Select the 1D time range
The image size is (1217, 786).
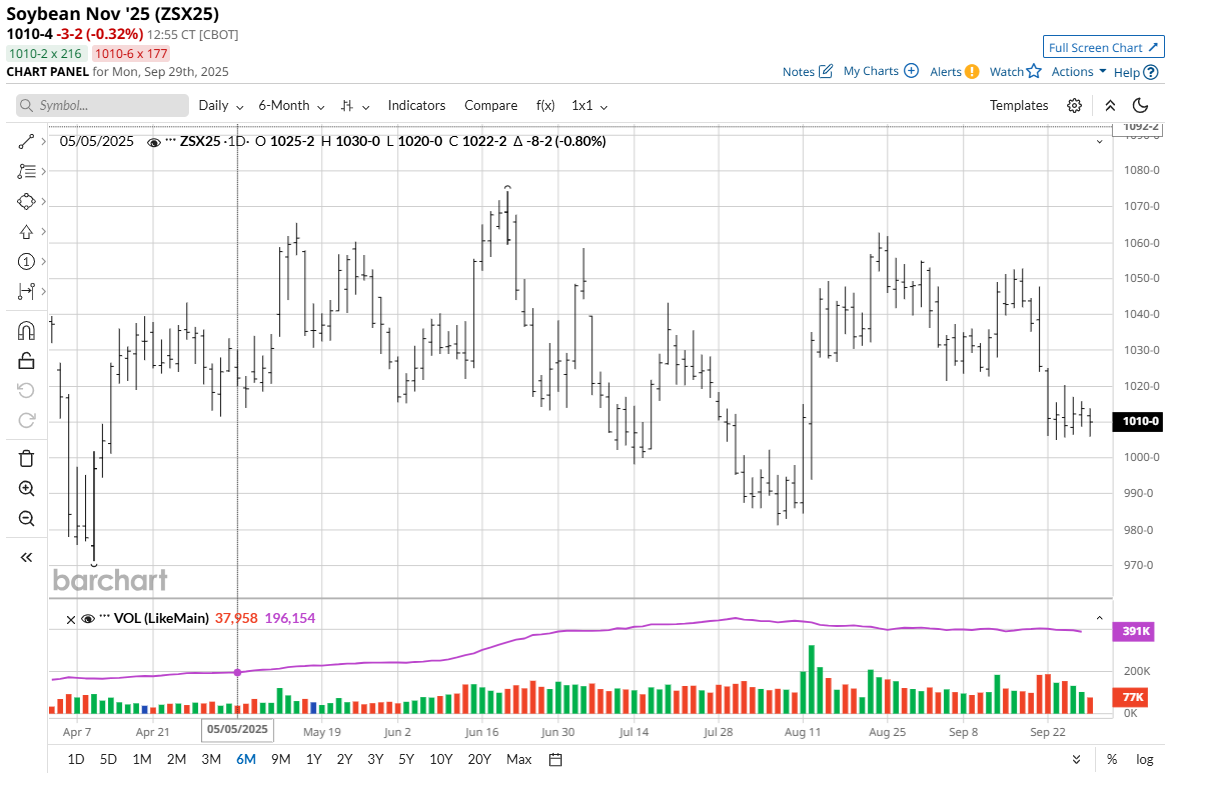tap(76, 759)
